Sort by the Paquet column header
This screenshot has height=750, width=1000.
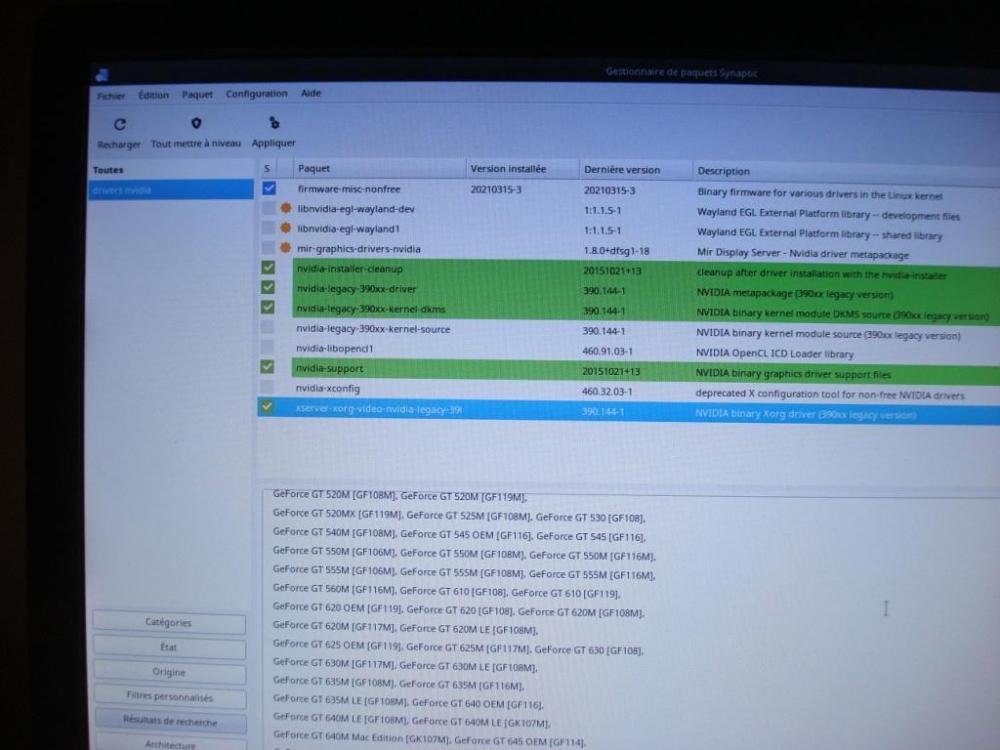379,168
